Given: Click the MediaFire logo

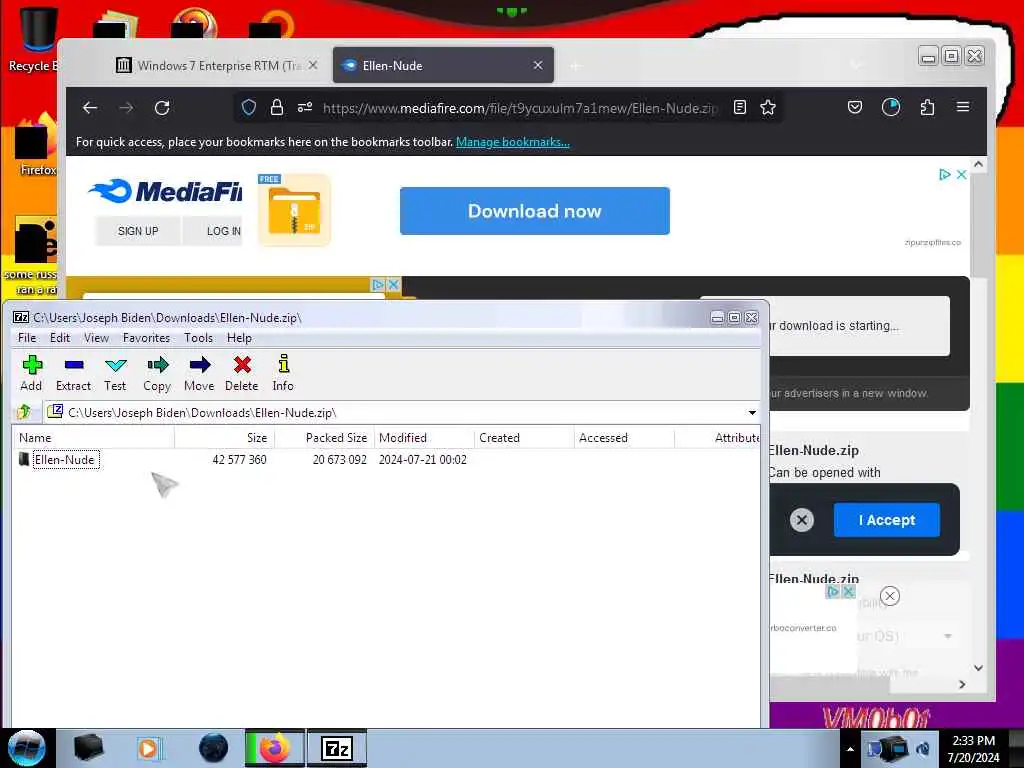Looking at the screenshot, I should point(165,191).
